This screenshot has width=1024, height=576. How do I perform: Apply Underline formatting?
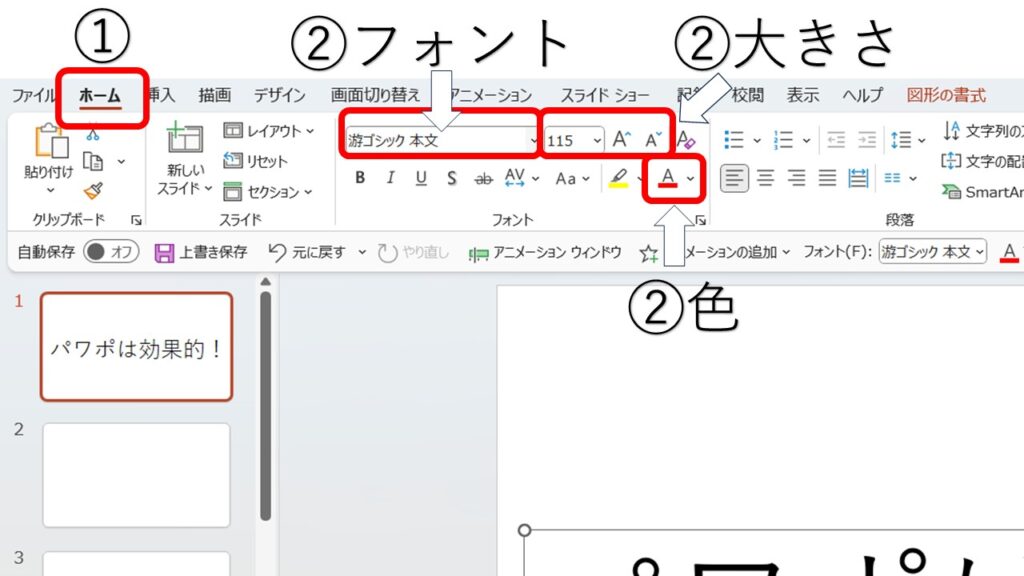click(421, 178)
